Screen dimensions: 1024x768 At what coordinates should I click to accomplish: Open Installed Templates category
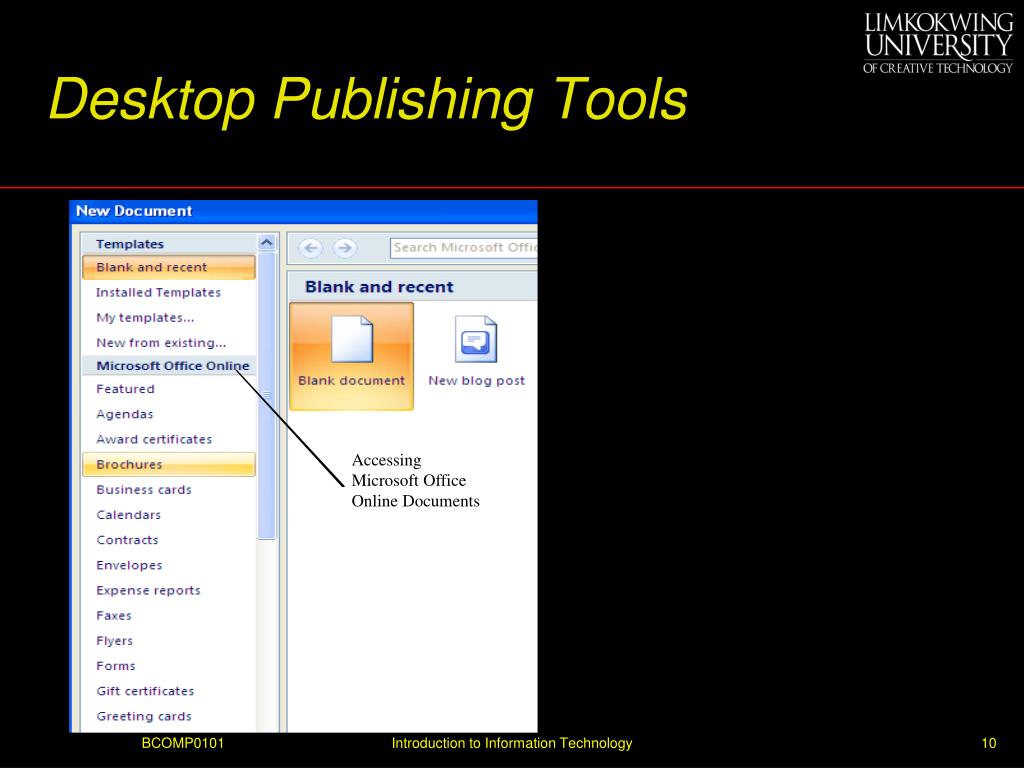click(x=158, y=293)
